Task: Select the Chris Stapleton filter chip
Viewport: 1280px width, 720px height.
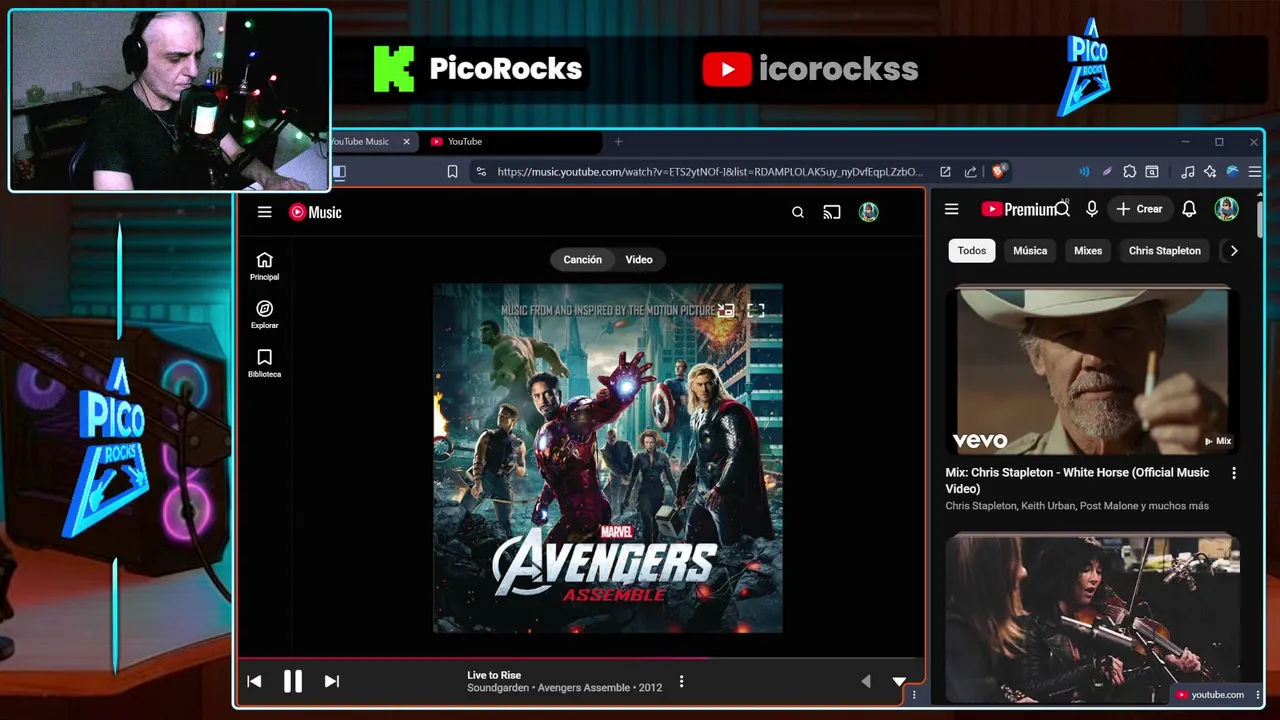Action: [x=1165, y=251]
